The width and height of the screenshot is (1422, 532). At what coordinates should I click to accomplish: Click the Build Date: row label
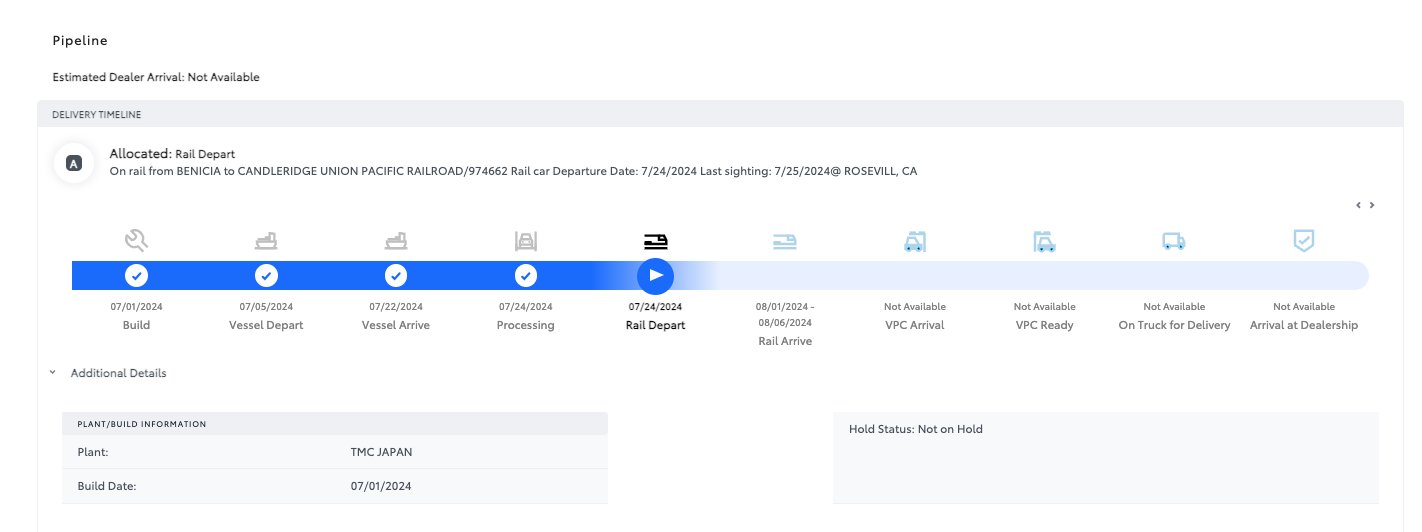click(106, 486)
